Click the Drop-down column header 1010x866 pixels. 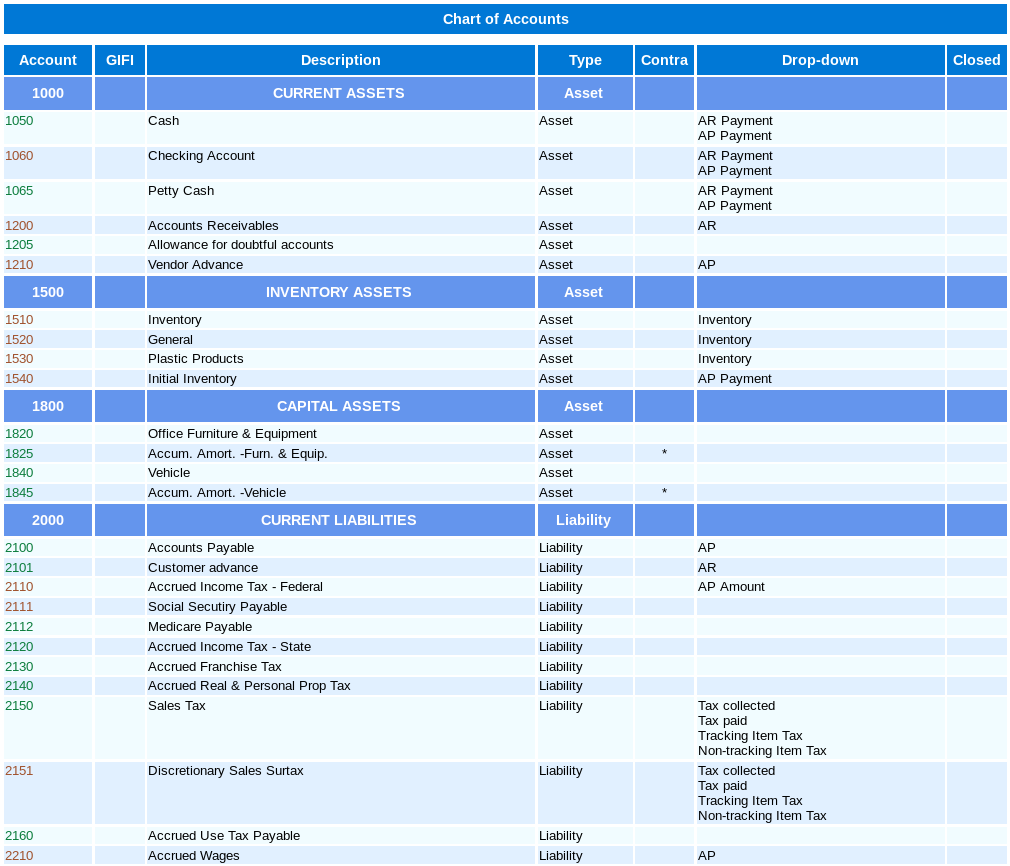[820, 60]
